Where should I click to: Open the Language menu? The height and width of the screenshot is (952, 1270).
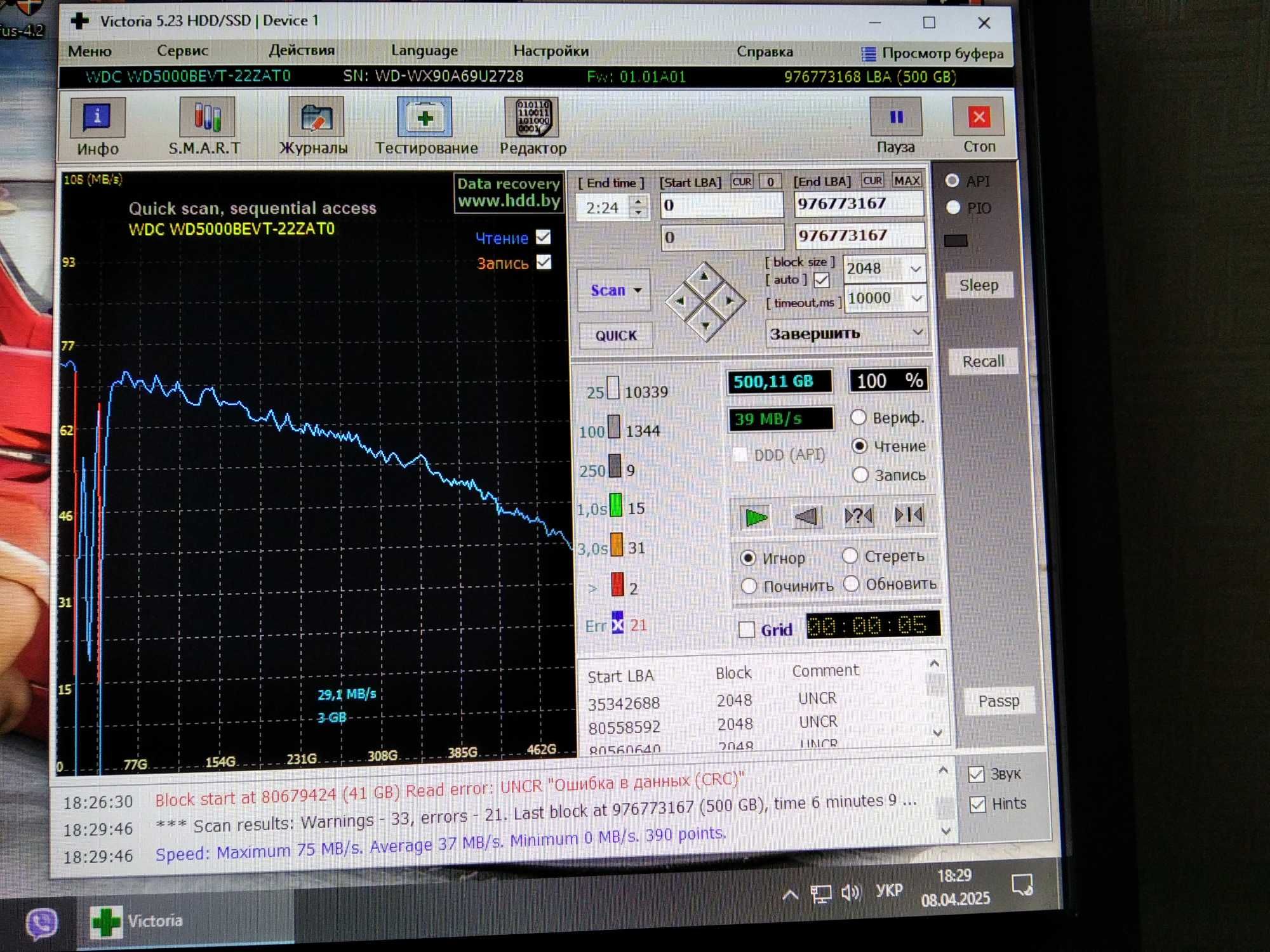(x=424, y=51)
